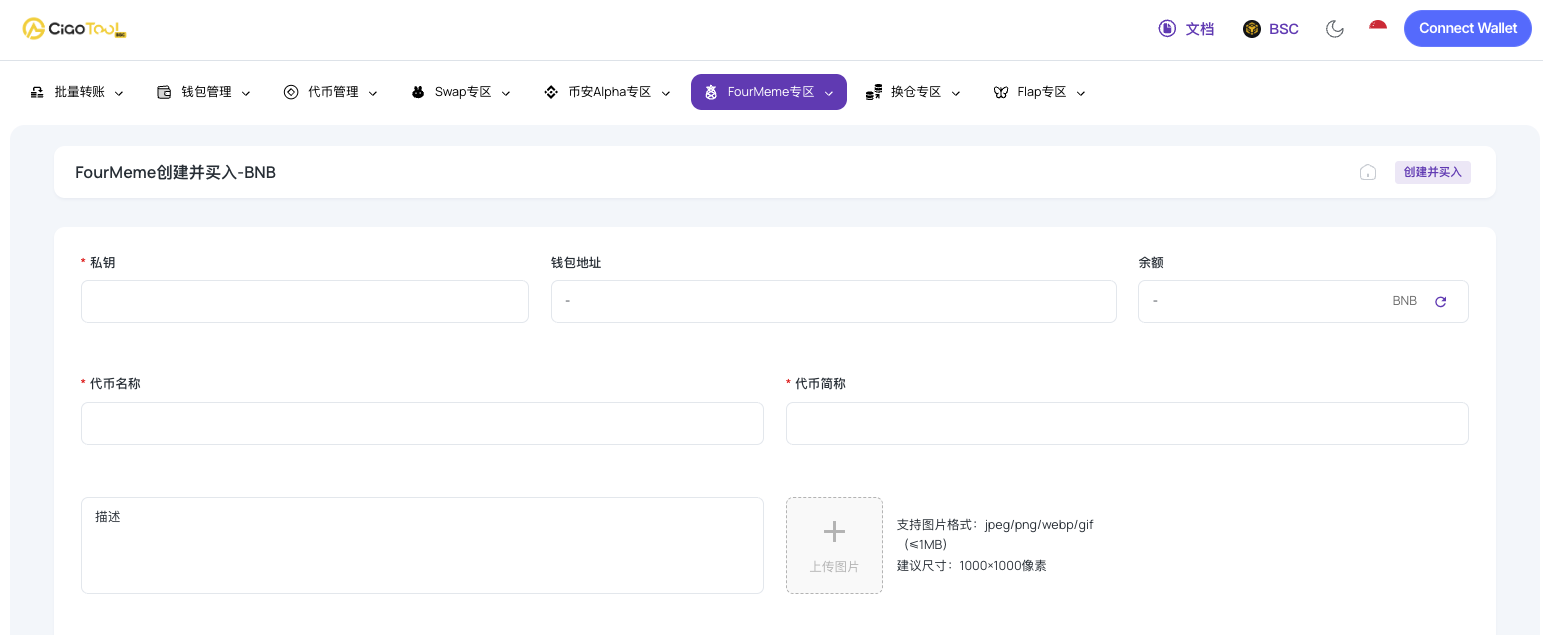Click the CiaoTool logo
Viewport: 1543px width, 635px height.
(75, 29)
